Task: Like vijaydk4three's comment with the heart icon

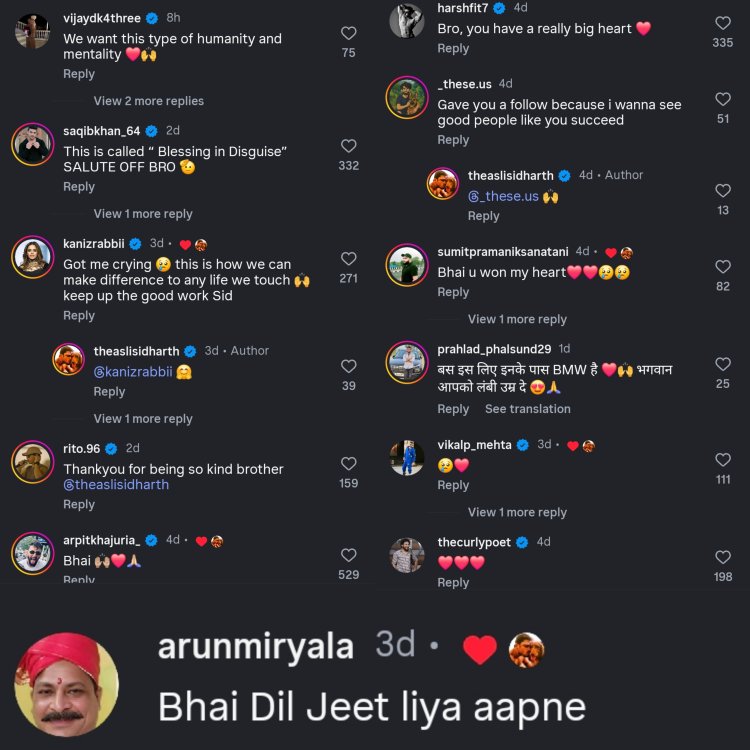Action: (x=348, y=33)
